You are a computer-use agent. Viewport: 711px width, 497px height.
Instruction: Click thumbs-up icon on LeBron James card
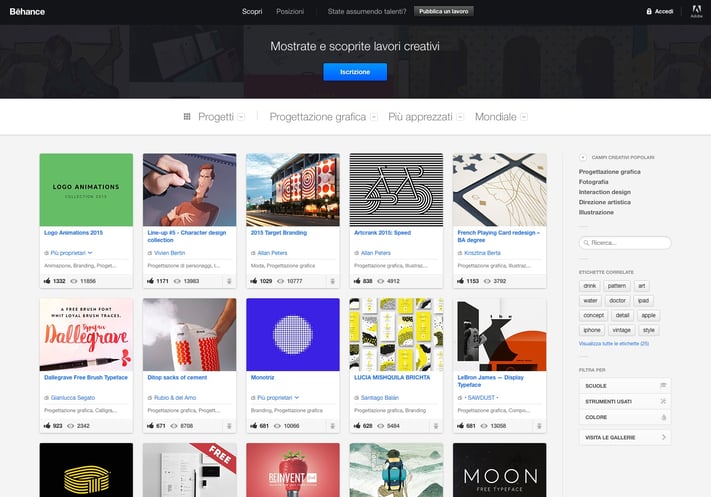460,426
